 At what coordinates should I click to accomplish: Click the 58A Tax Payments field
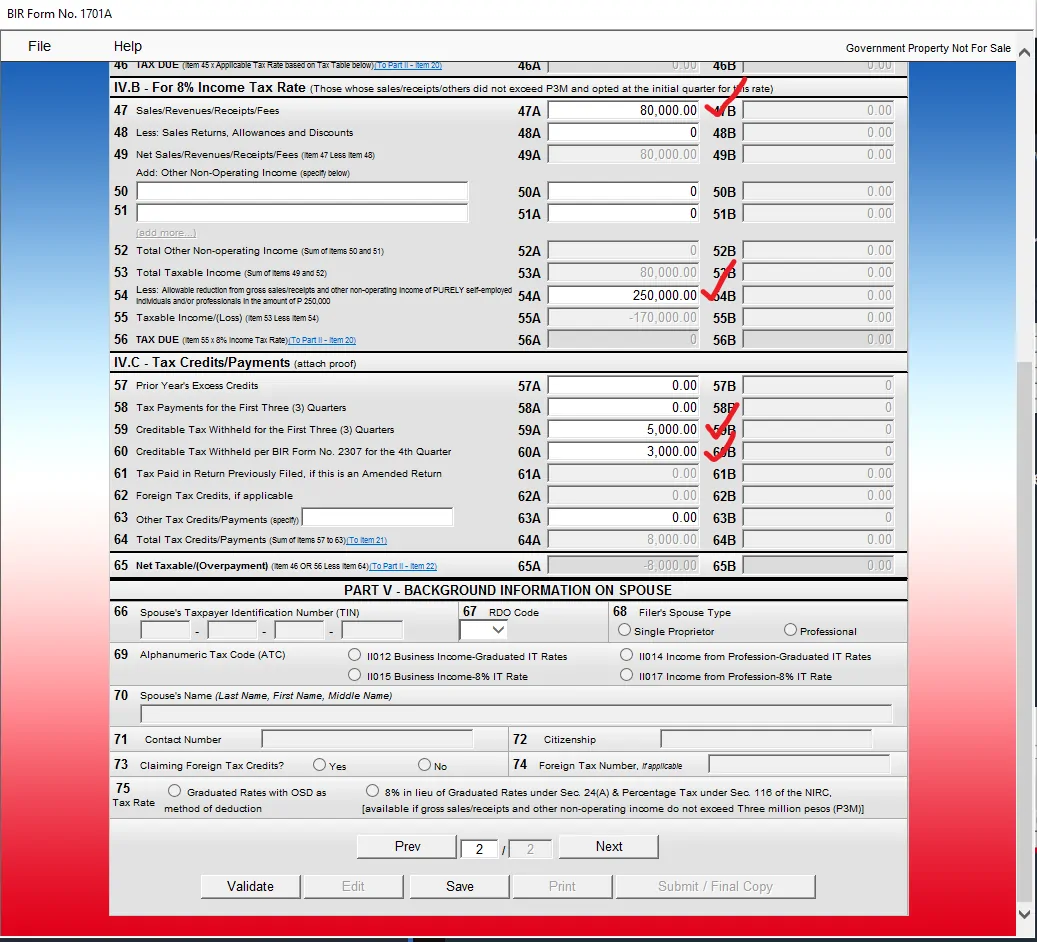[x=623, y=407]
